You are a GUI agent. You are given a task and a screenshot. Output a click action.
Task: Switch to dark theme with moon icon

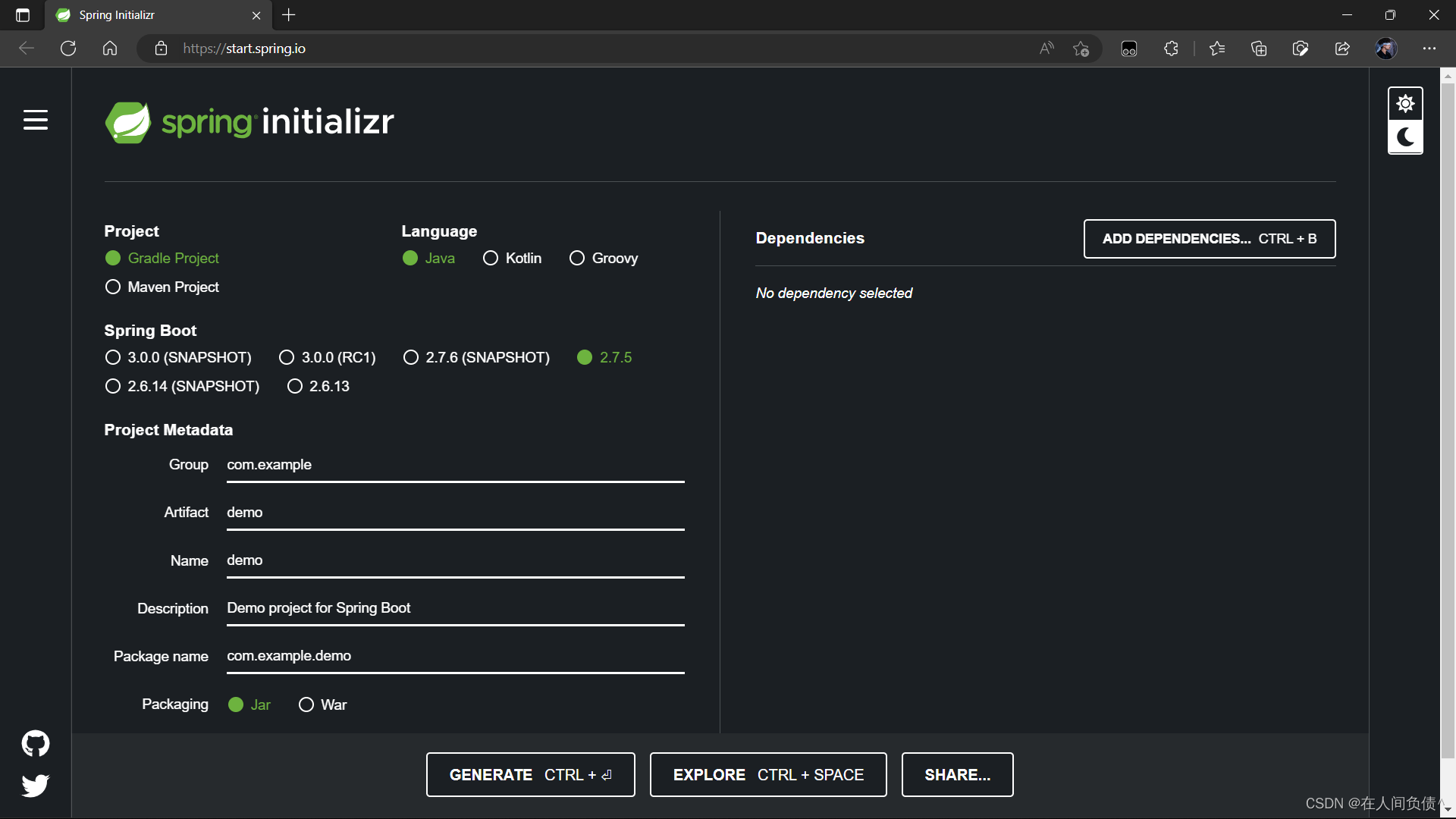pos(1405,137)
